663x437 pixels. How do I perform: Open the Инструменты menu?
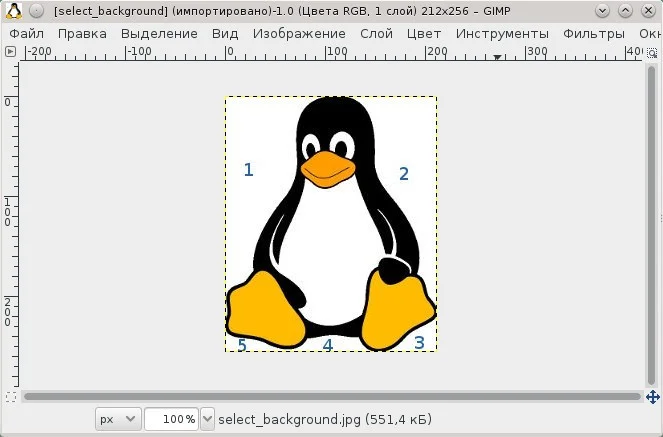[502, 34]
